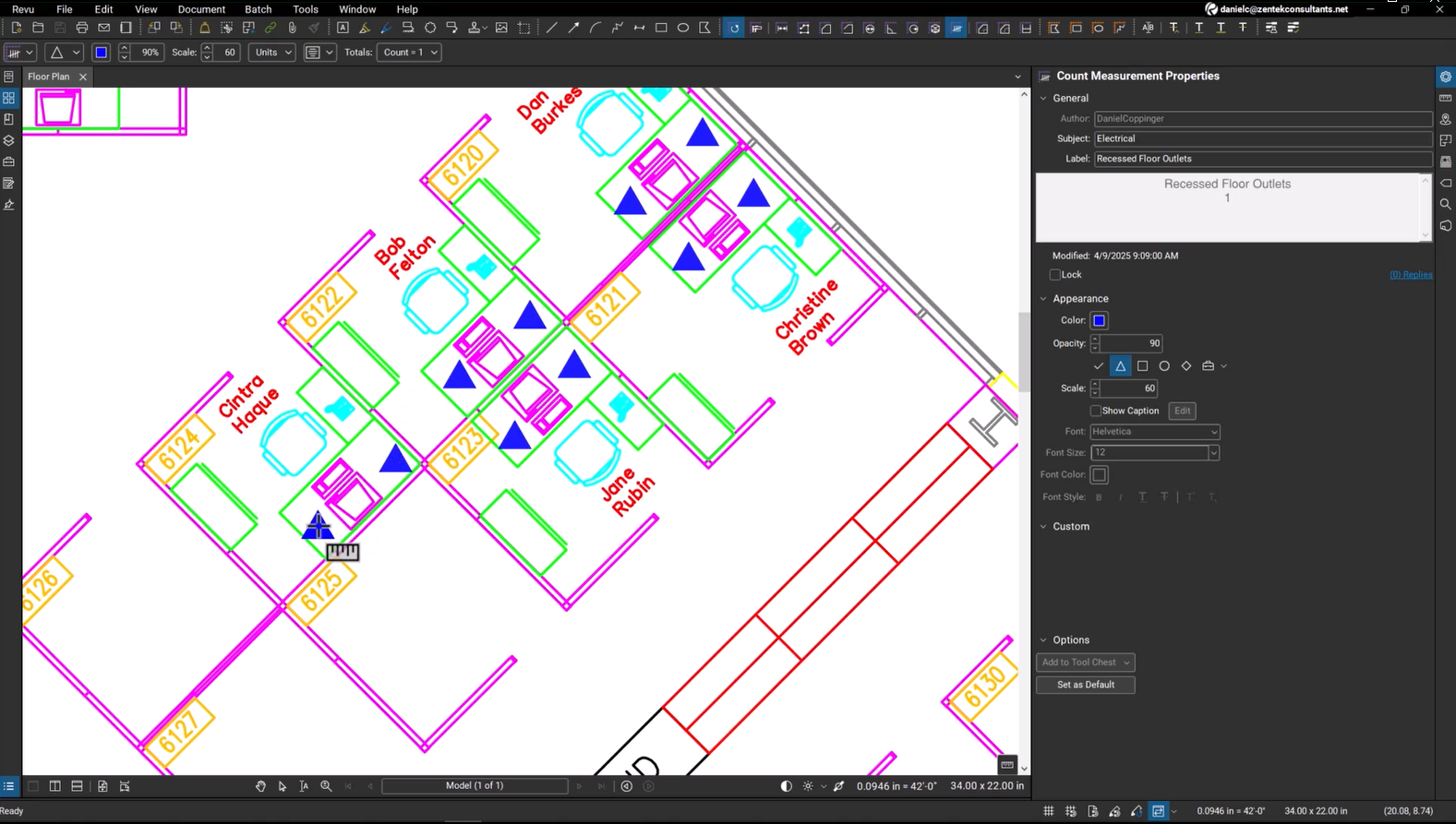Toggle dimmer half-circle icon in bottom bar

786,786
